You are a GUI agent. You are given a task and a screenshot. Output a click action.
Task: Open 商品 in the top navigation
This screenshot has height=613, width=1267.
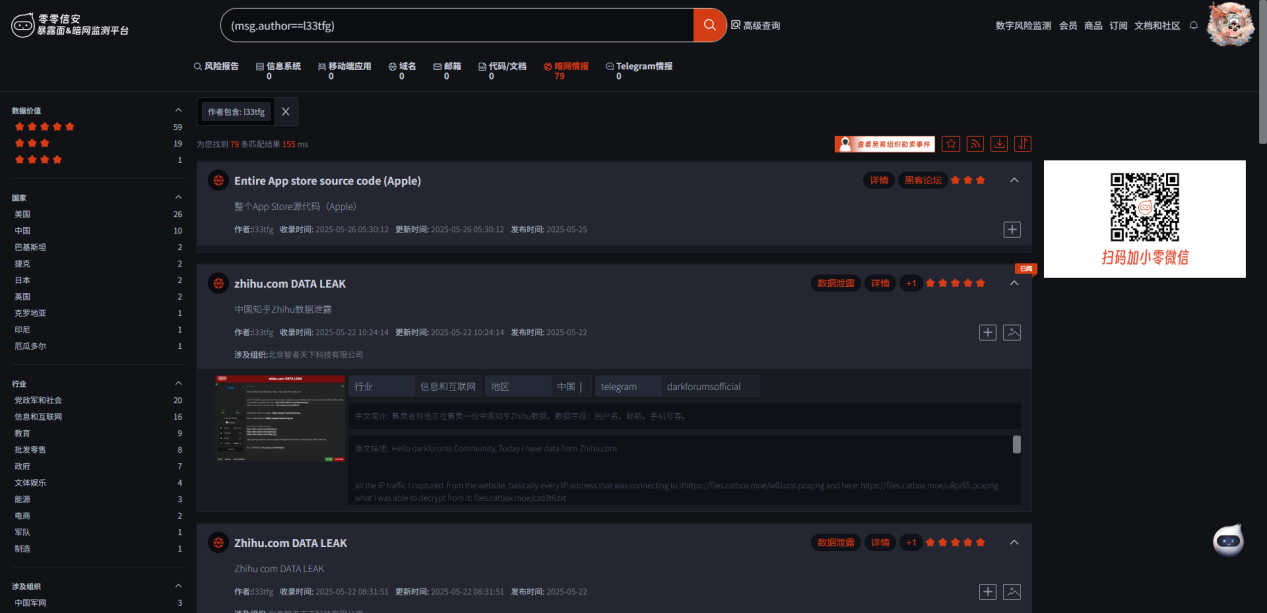(x=1093, y=26)
